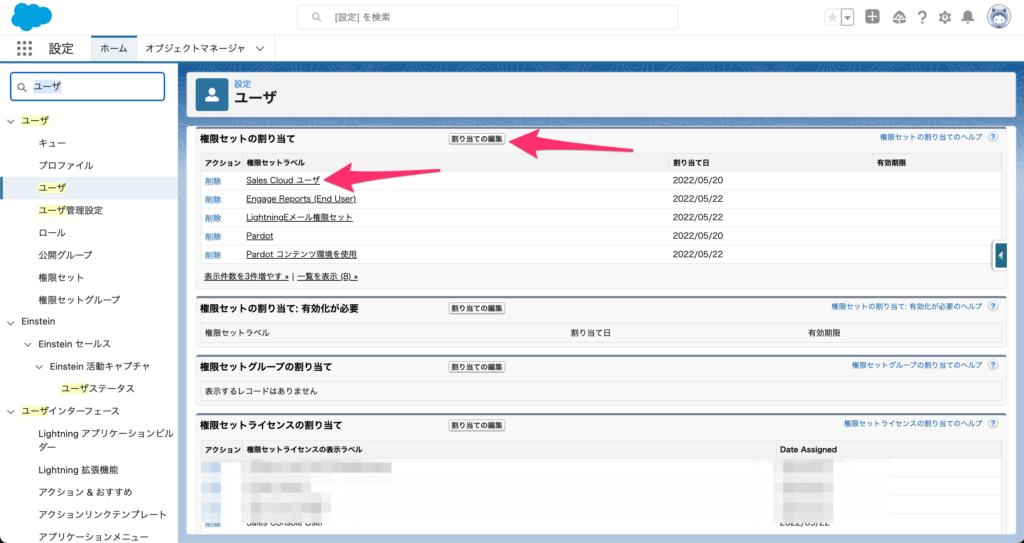Open the user avatar profile menu
Viewport: 1024px width, 543px height.
click(x=999, y=18)
